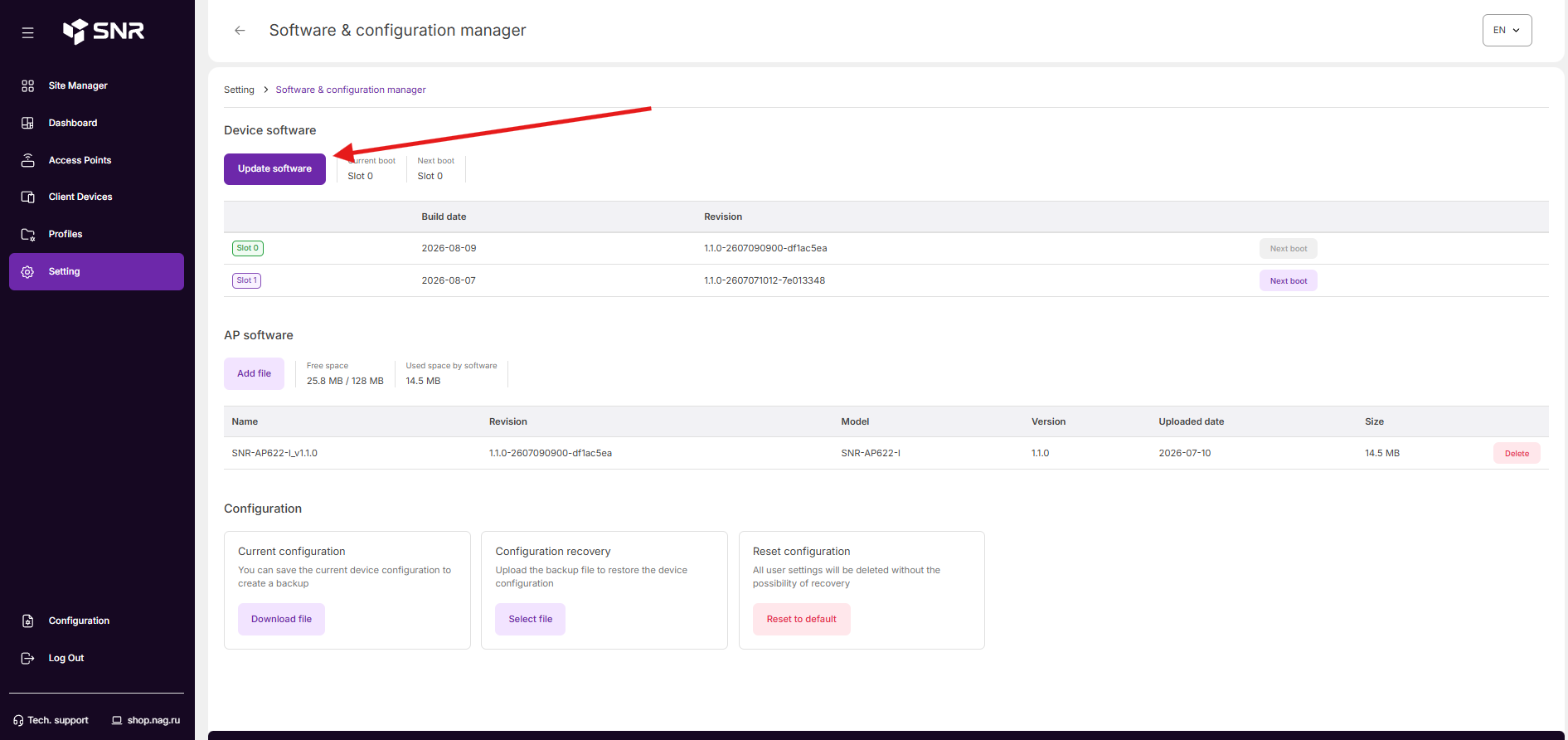Image resolution: width=1568 pixels, height=740 pixels.
Task: Open Tech. support link
Action: (x=51, y=720)
